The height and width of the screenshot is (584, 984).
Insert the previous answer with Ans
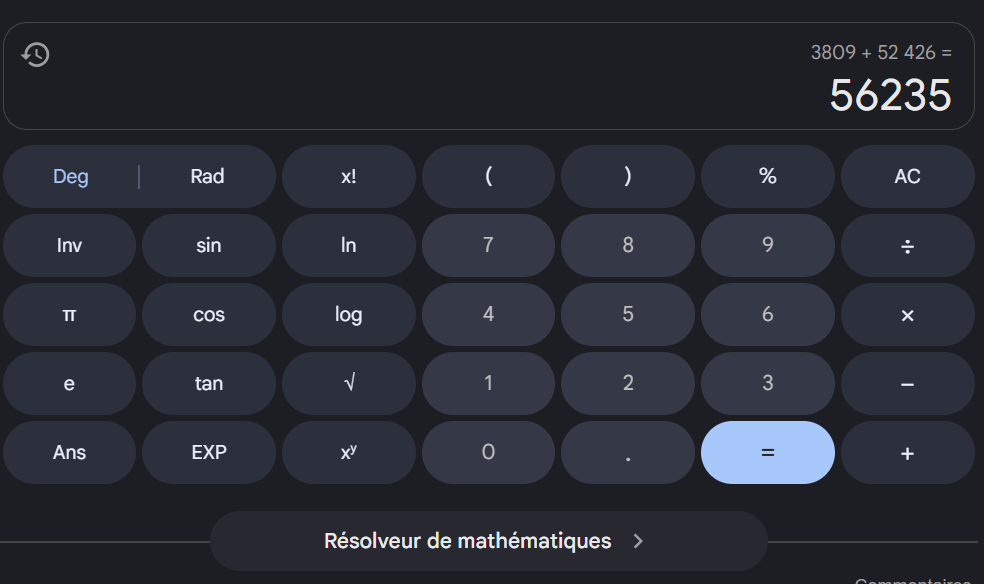click(x=69, y=452)
